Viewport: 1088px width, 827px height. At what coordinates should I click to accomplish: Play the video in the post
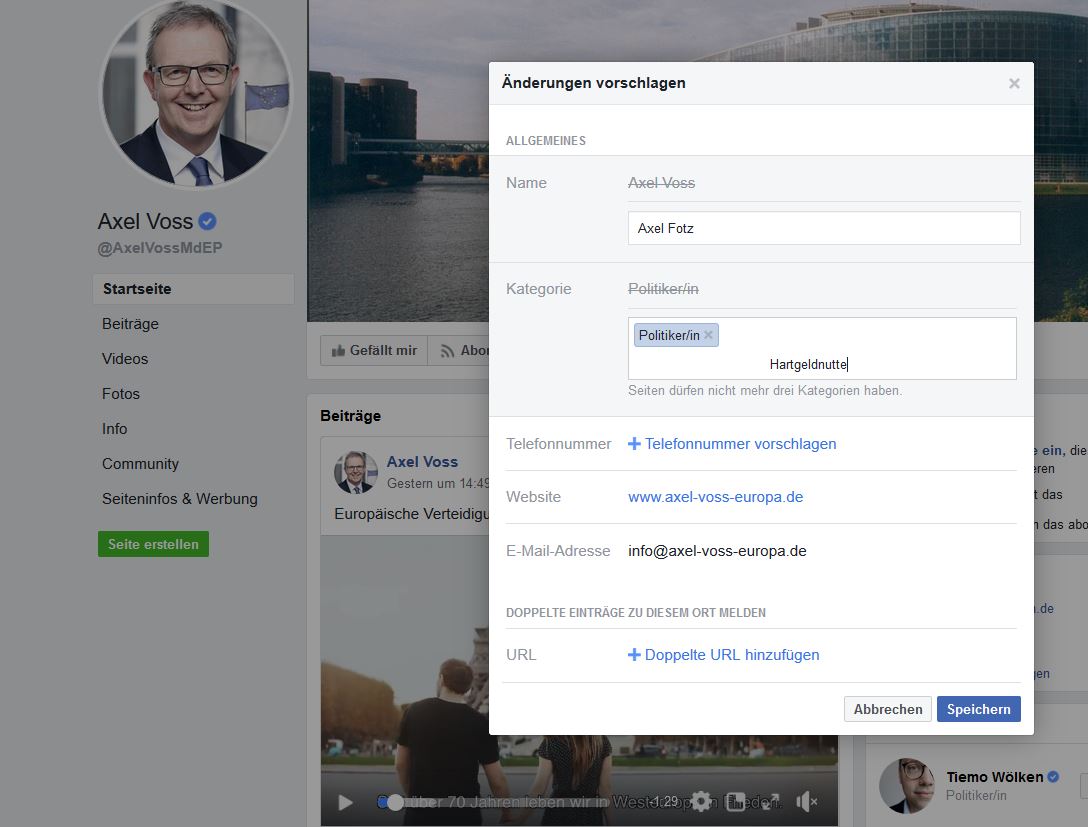[345, 803]
